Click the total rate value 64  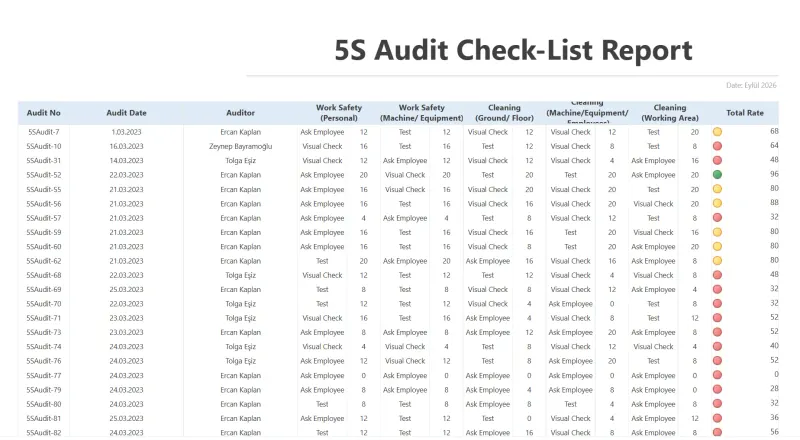[x=774, y=145]
